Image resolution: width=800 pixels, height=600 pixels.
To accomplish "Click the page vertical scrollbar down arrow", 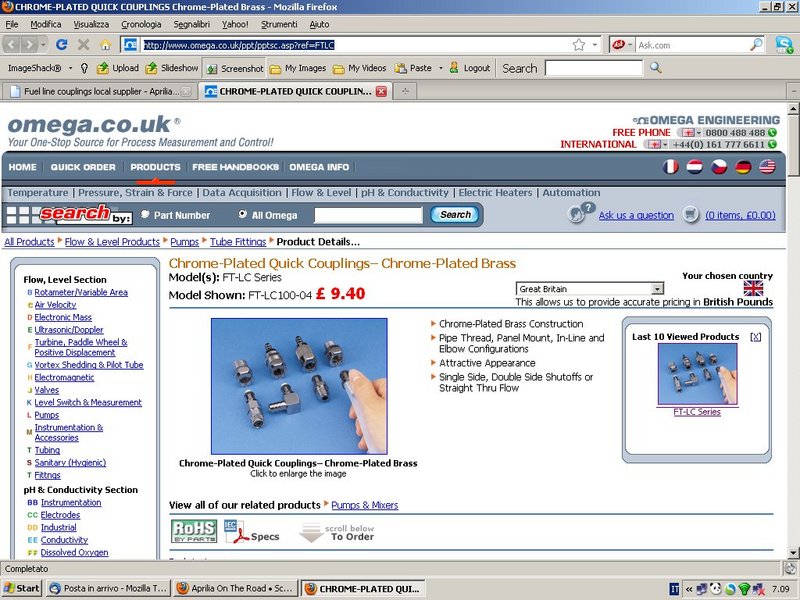I will tap(793, 553).
